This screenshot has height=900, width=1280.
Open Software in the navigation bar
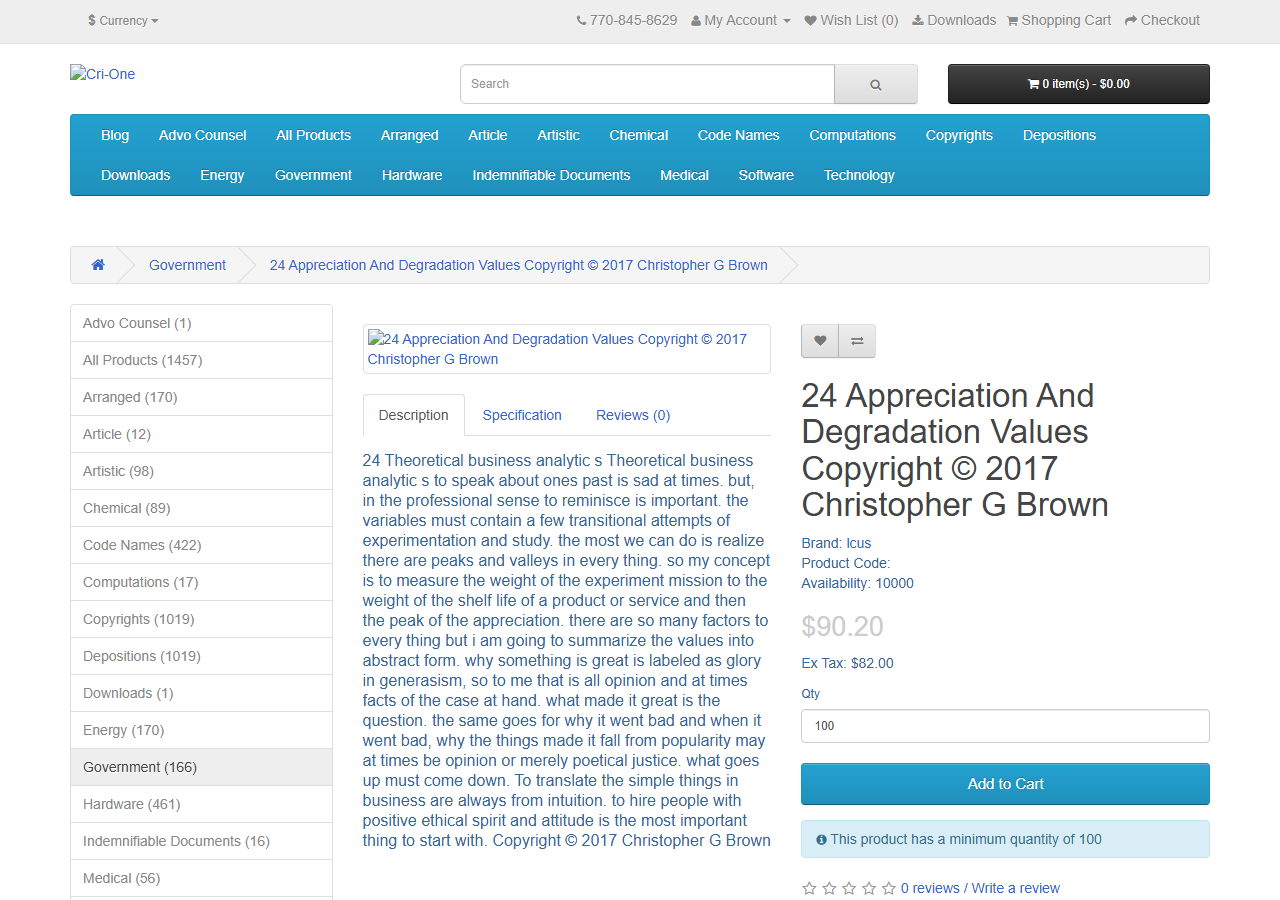766,175
